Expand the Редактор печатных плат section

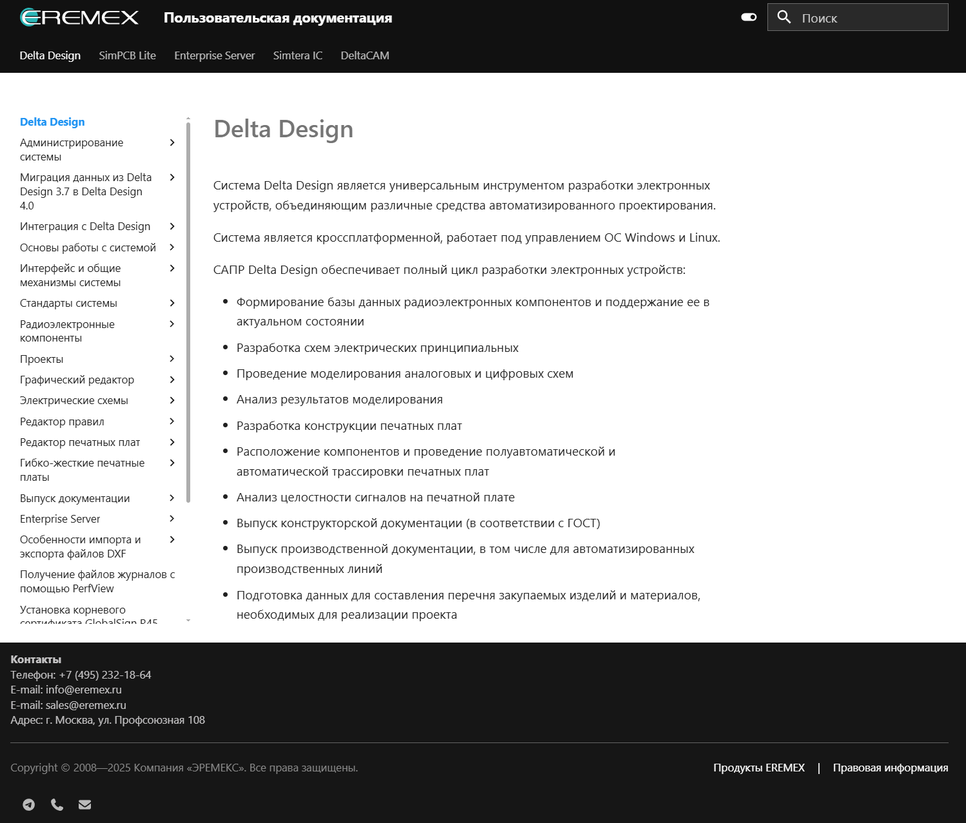(172, 442)
